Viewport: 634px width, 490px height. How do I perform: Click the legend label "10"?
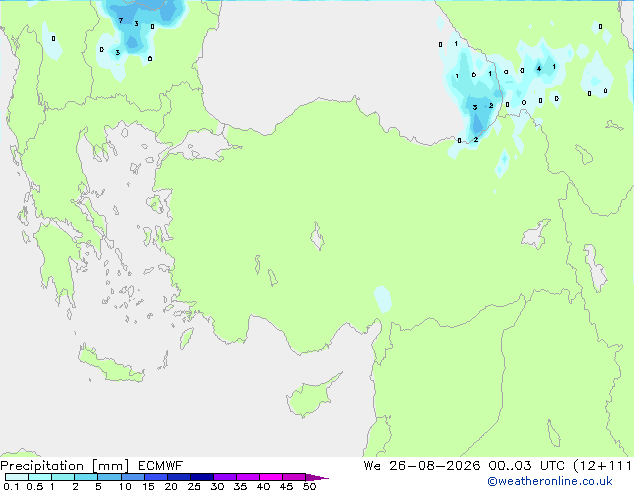[x=125, y=486]
